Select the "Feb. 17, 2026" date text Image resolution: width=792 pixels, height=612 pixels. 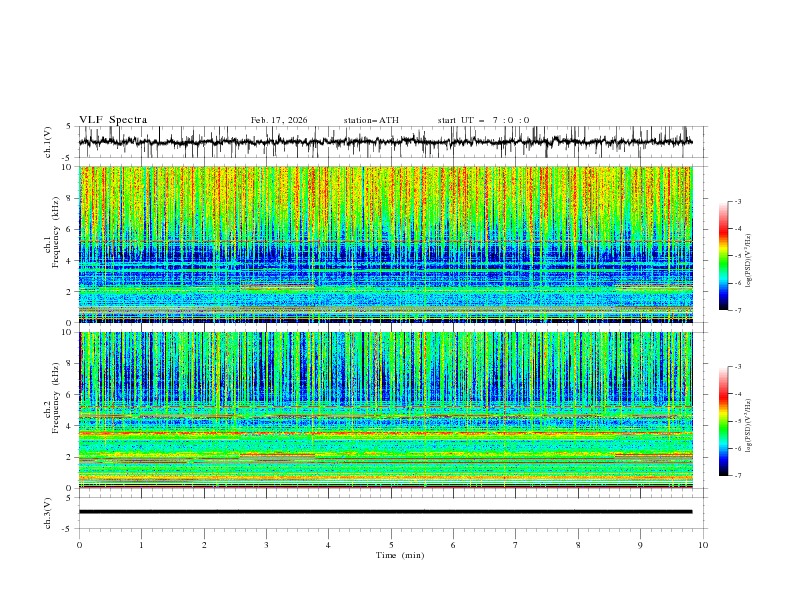click(x=279, y=120)
